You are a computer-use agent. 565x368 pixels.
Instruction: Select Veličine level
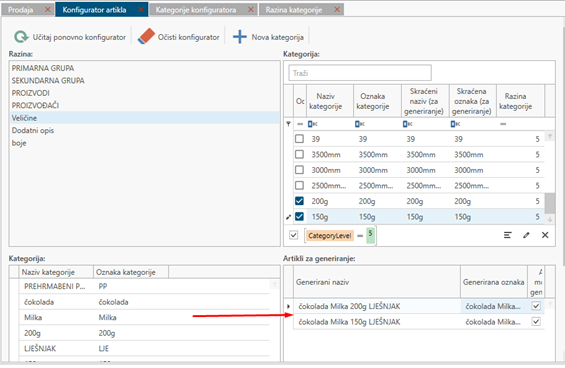click(x=144, y=118)
